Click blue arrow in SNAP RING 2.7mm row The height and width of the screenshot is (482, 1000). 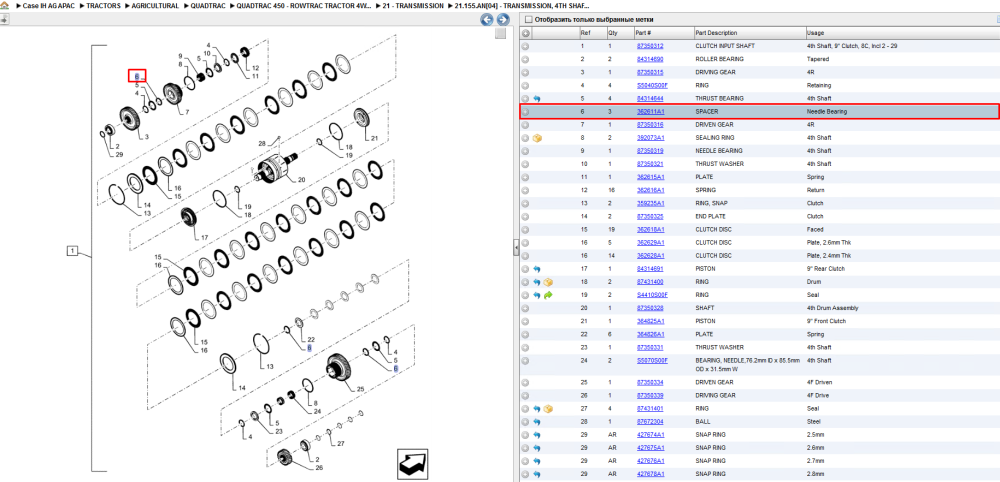point(536,461)
